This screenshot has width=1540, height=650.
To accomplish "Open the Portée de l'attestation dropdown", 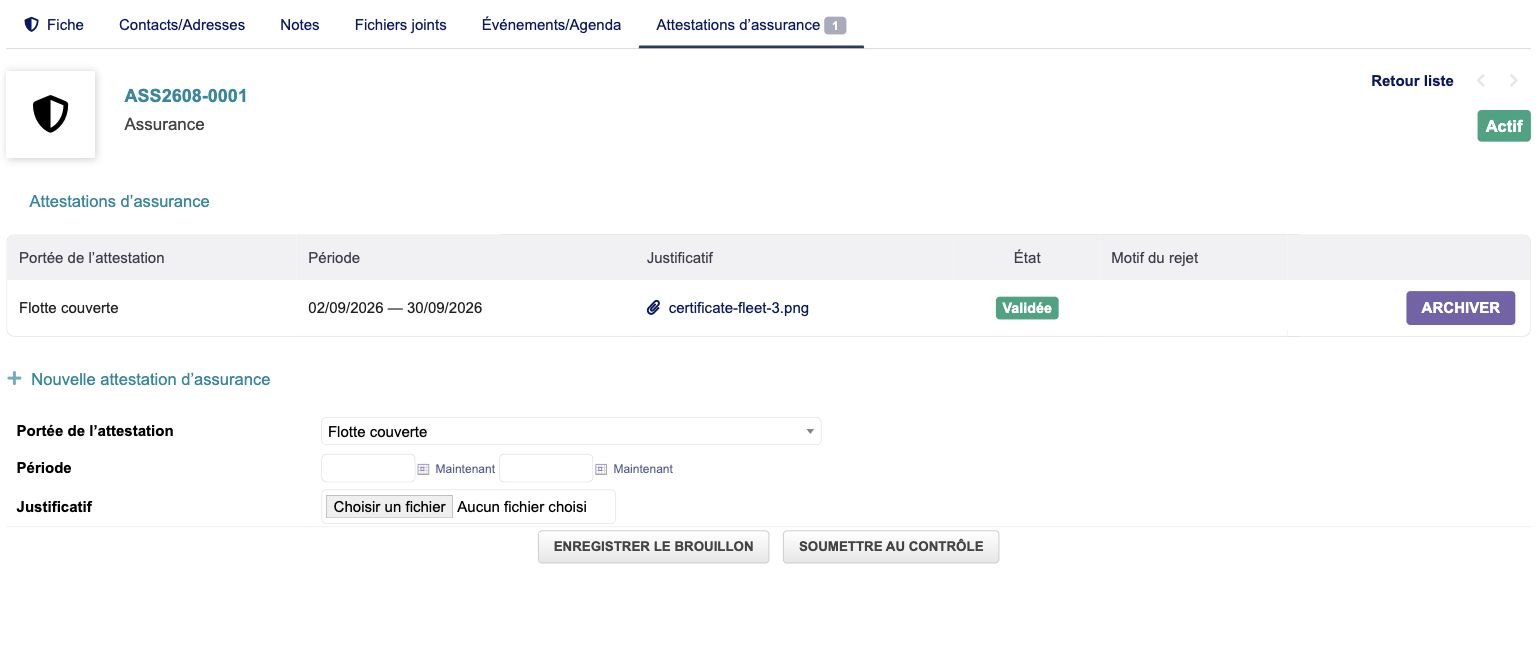I will (571, 432).
